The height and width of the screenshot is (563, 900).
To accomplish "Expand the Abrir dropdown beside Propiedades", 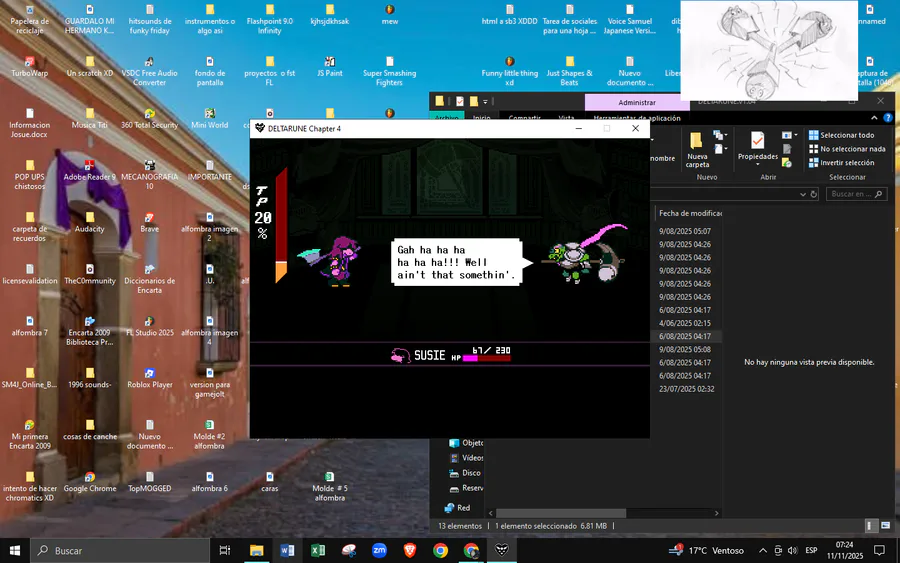I will click(x=790, y=135).
